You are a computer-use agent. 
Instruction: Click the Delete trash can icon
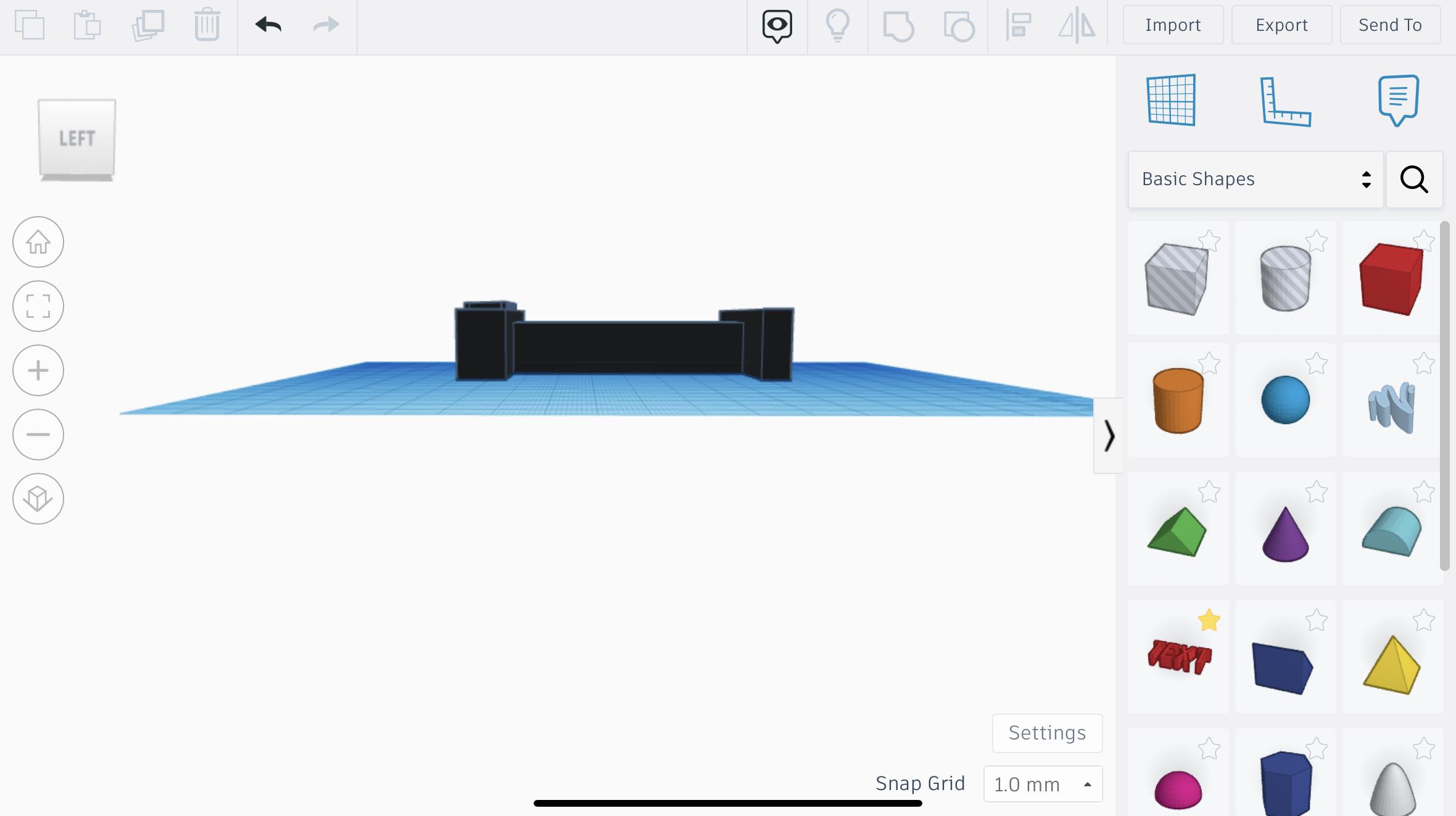click(x=207, y=25)
